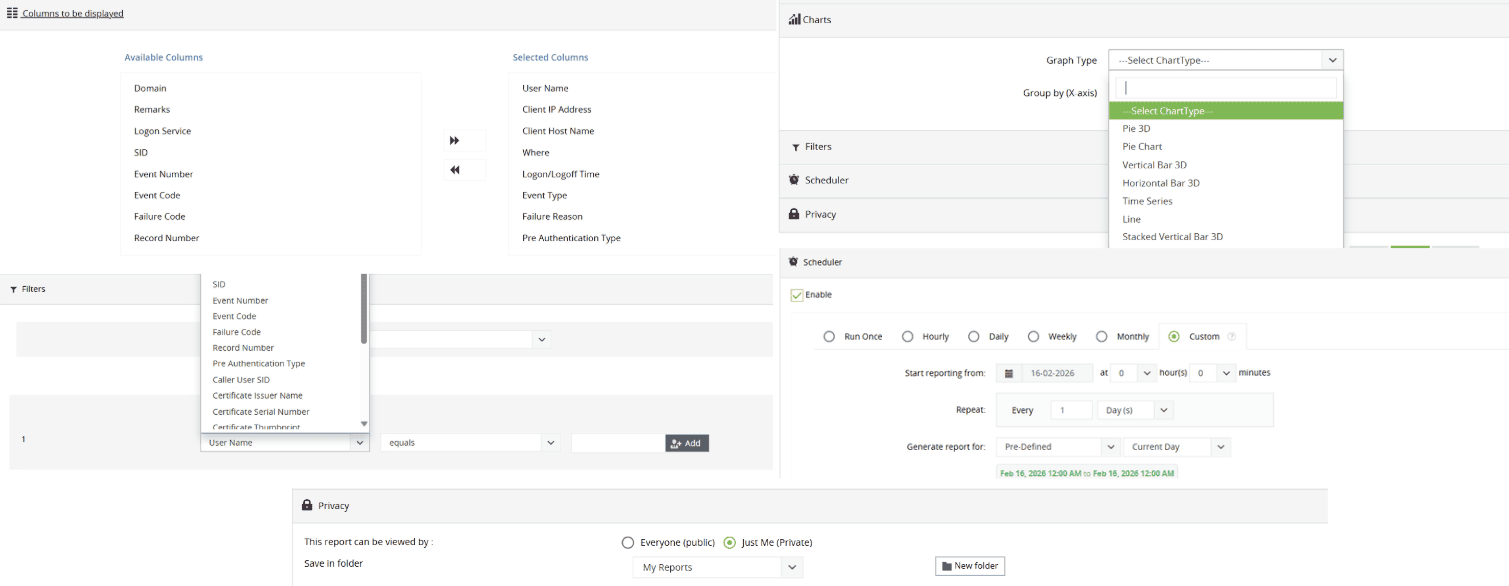Click the funnel icon in the Filters header
The image size is (1509, 586).
[x=12, y=289]
